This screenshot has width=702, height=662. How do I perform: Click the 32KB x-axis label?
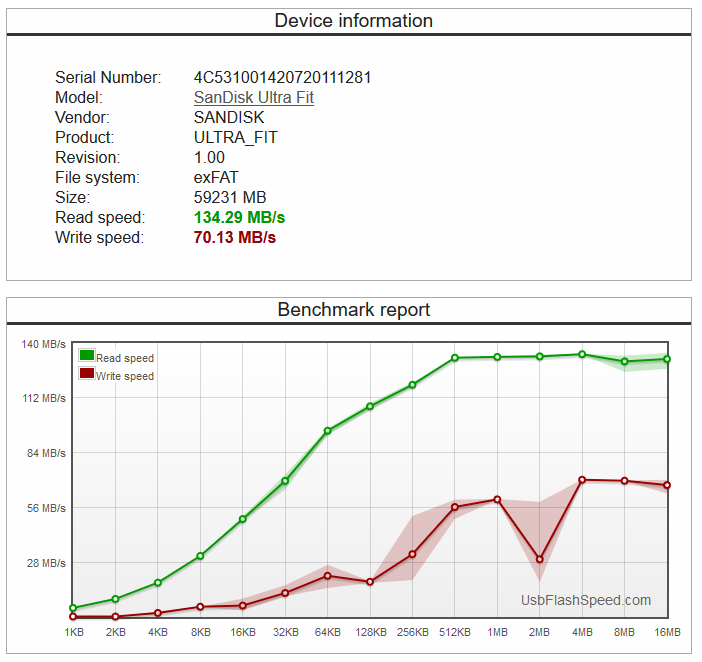286,632
